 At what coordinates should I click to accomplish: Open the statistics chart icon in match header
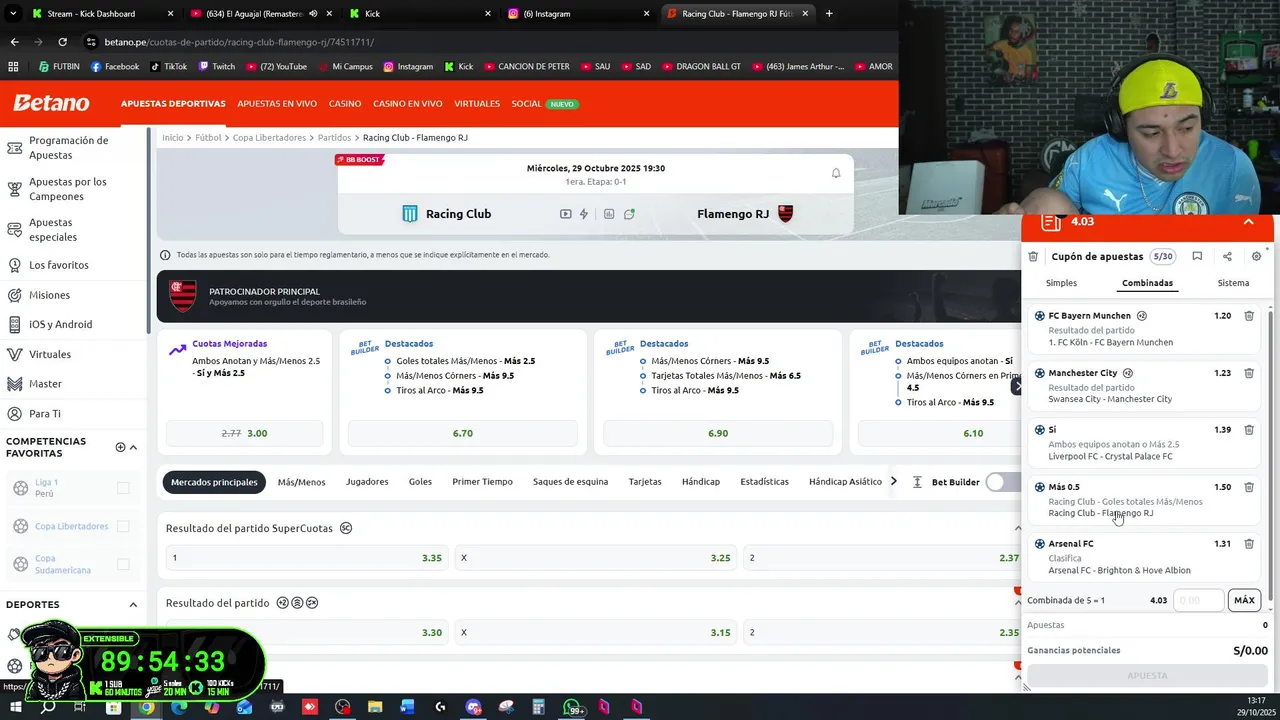coord(609,214)
